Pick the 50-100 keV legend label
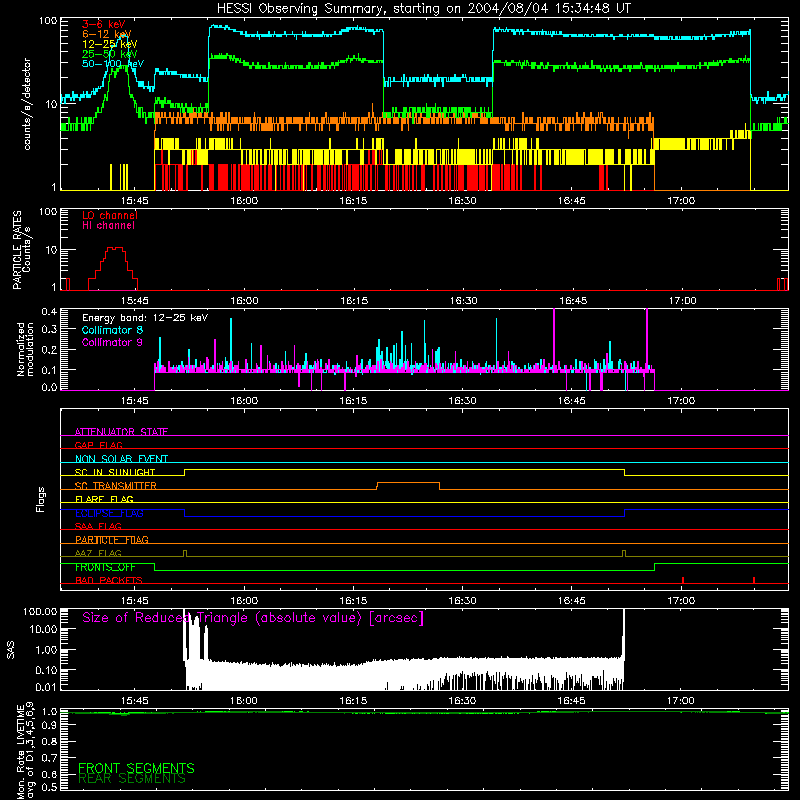800x800 pixels. (x=113, y=64)
